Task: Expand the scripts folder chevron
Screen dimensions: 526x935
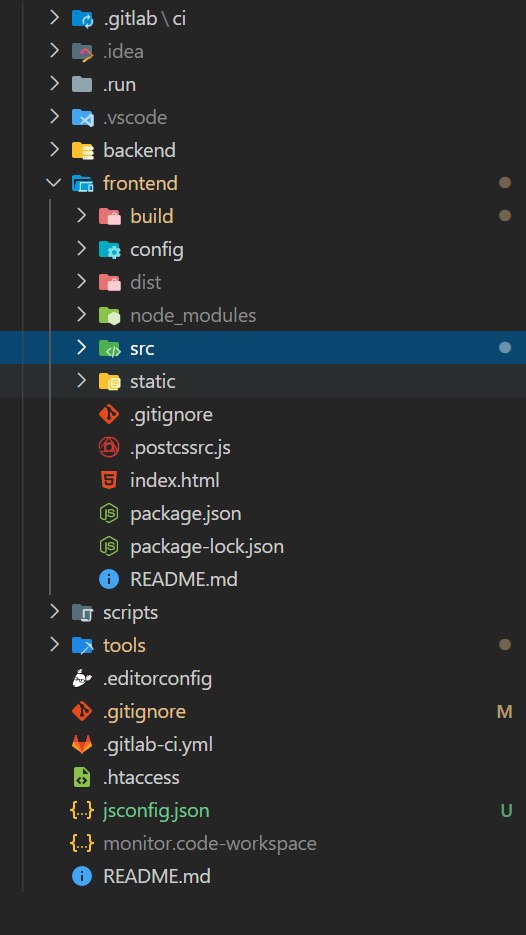Action: pos(54,611)
